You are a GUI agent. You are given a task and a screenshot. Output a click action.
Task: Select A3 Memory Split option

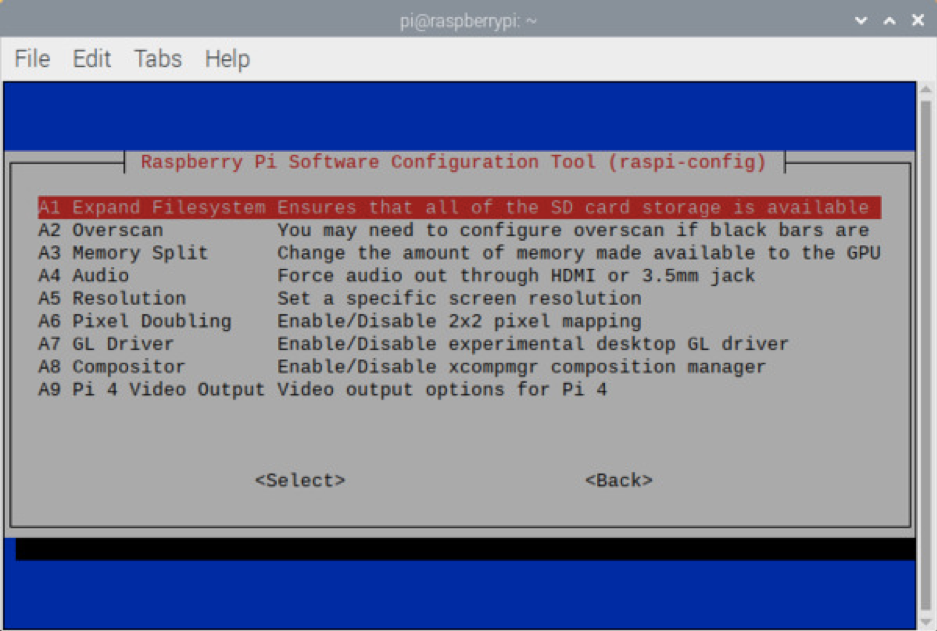coord(460,253)
